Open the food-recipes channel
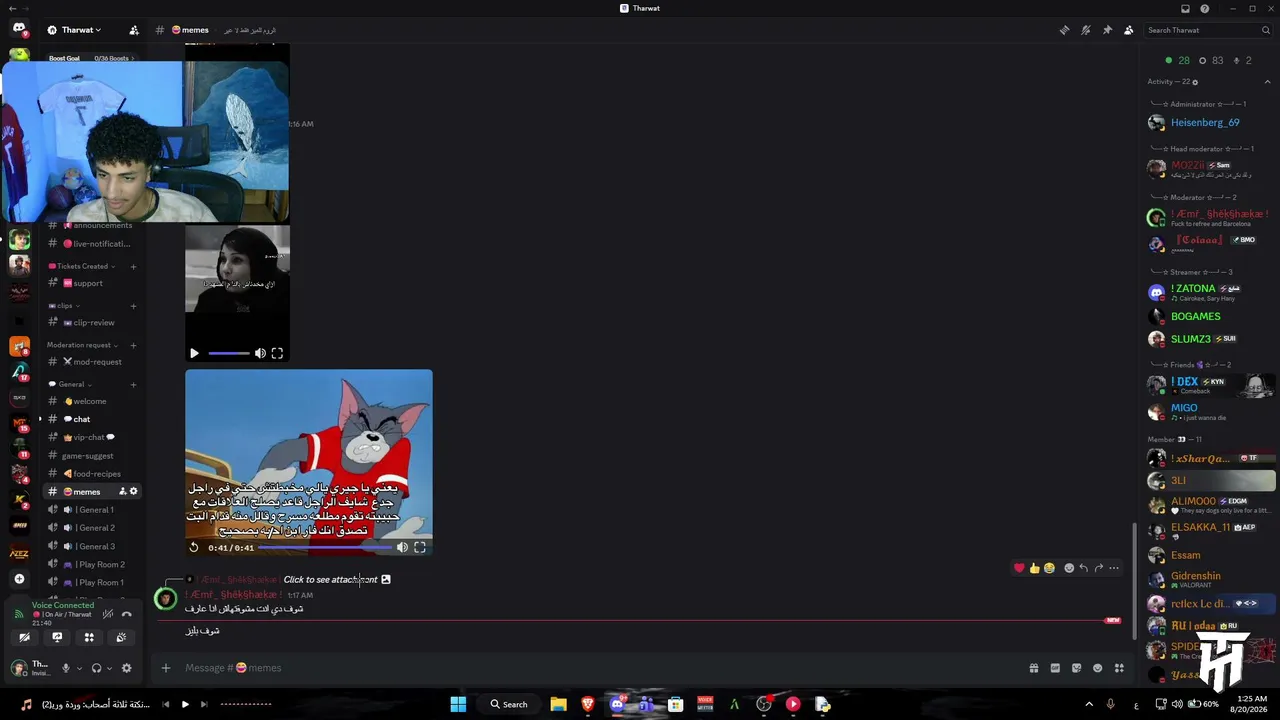Image resolution: width=1280 pixels, height=720 pixels. (91, 474)
